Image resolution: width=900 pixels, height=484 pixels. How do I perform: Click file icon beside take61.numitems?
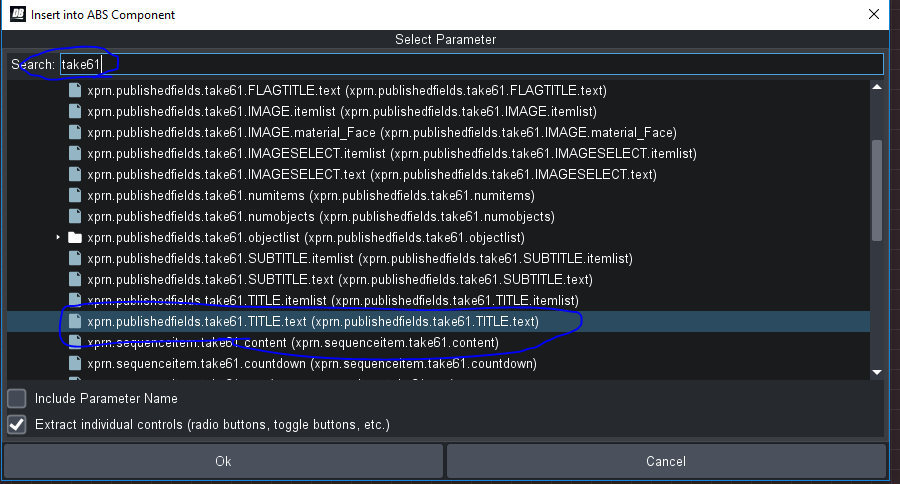click(74, 195)
